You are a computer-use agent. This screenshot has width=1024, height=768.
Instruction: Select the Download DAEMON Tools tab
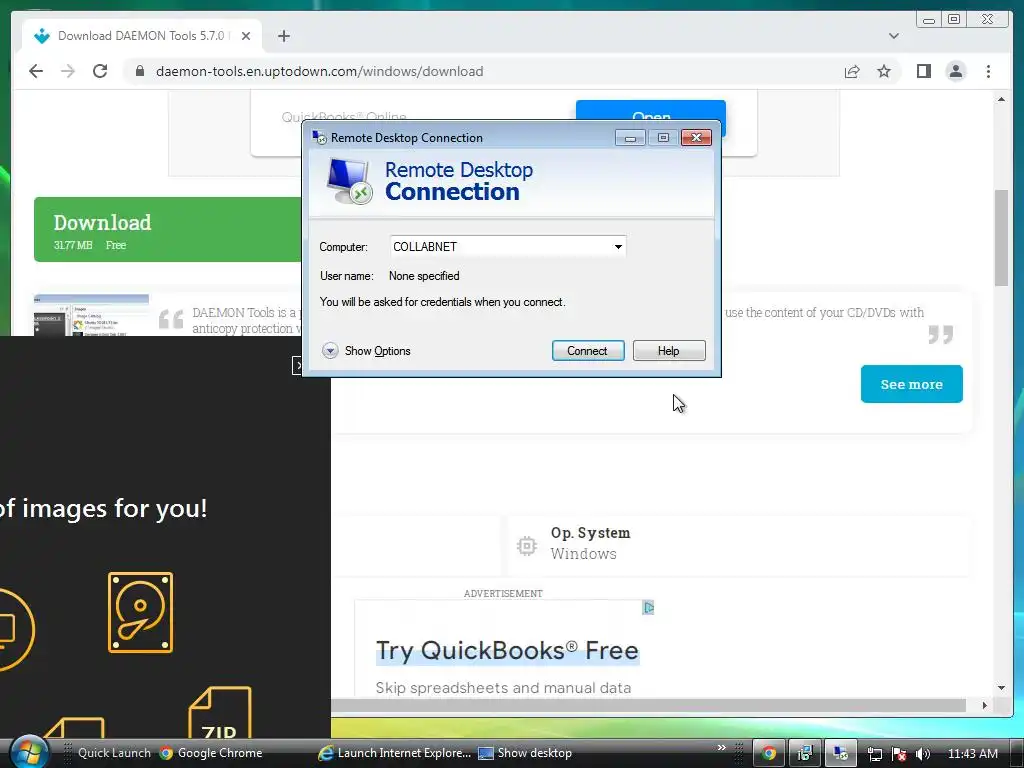click(x=141, y=36)
